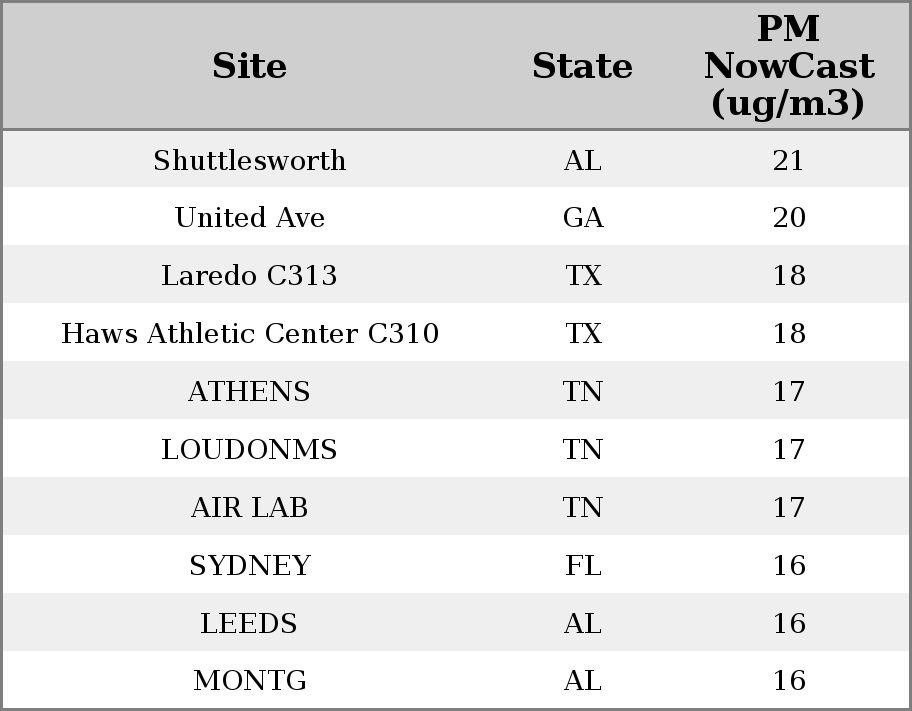The height and width of the screenshot is (711, 912).
Task: Select the ATHENS site cell
Action: pos(249,391)
